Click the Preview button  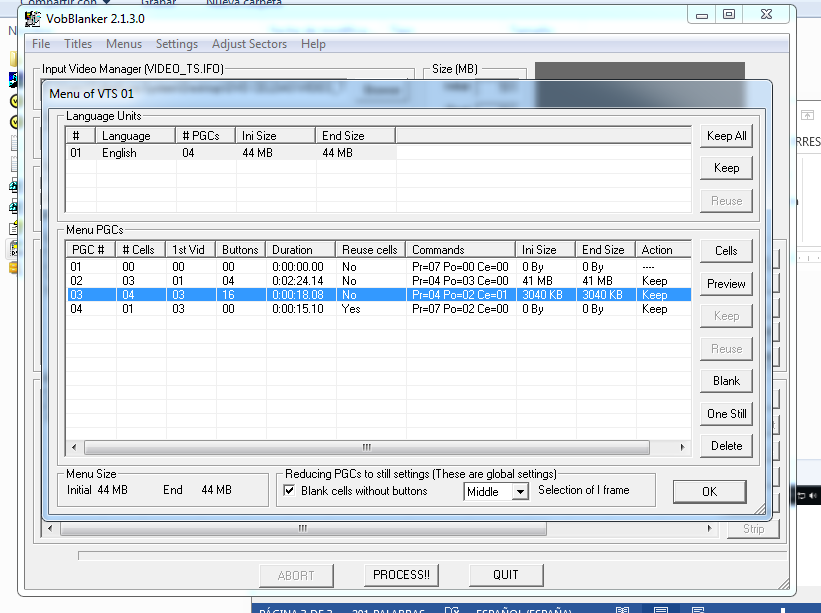pyautogui.click(x=726, y=284)
